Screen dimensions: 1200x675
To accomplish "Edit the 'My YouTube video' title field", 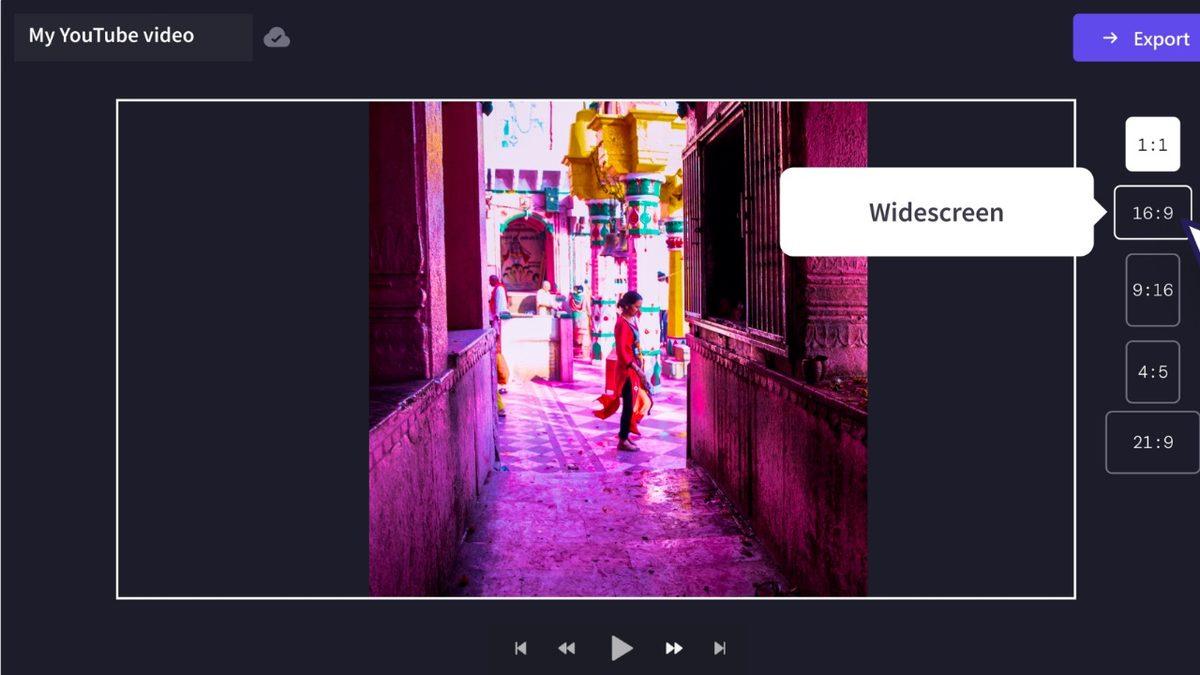I will coord(132,37).
